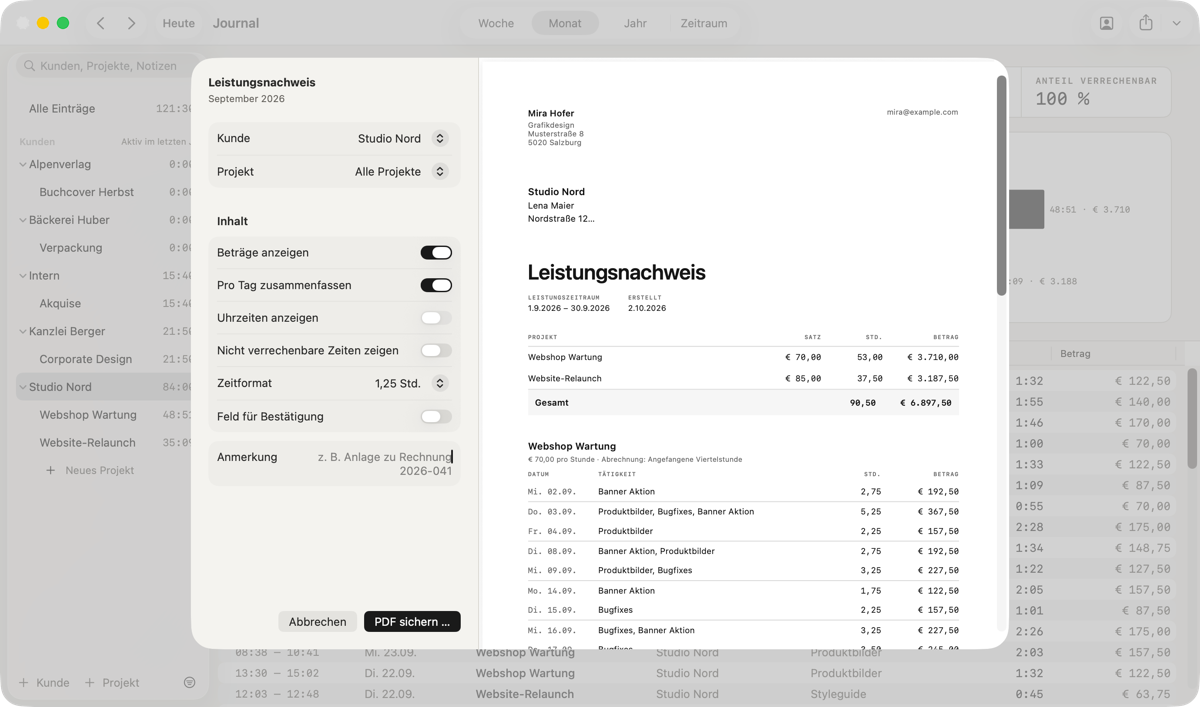Enable the Uhrzeiten anzeigen switch
The width and height of the screenshot is (1200, 707).
pyautogui.click(x=436, y=318)
